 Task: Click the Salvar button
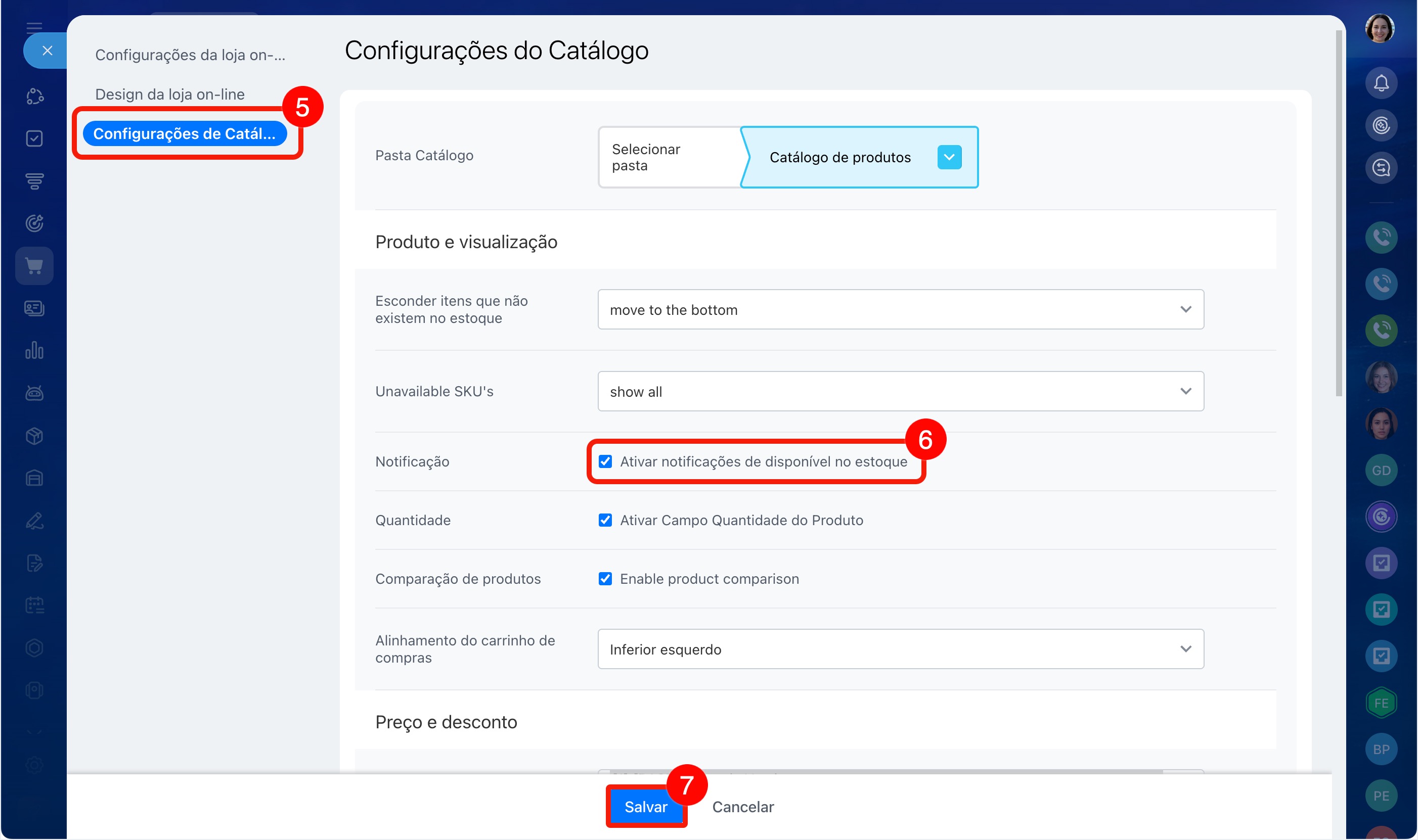pos(646,807)
